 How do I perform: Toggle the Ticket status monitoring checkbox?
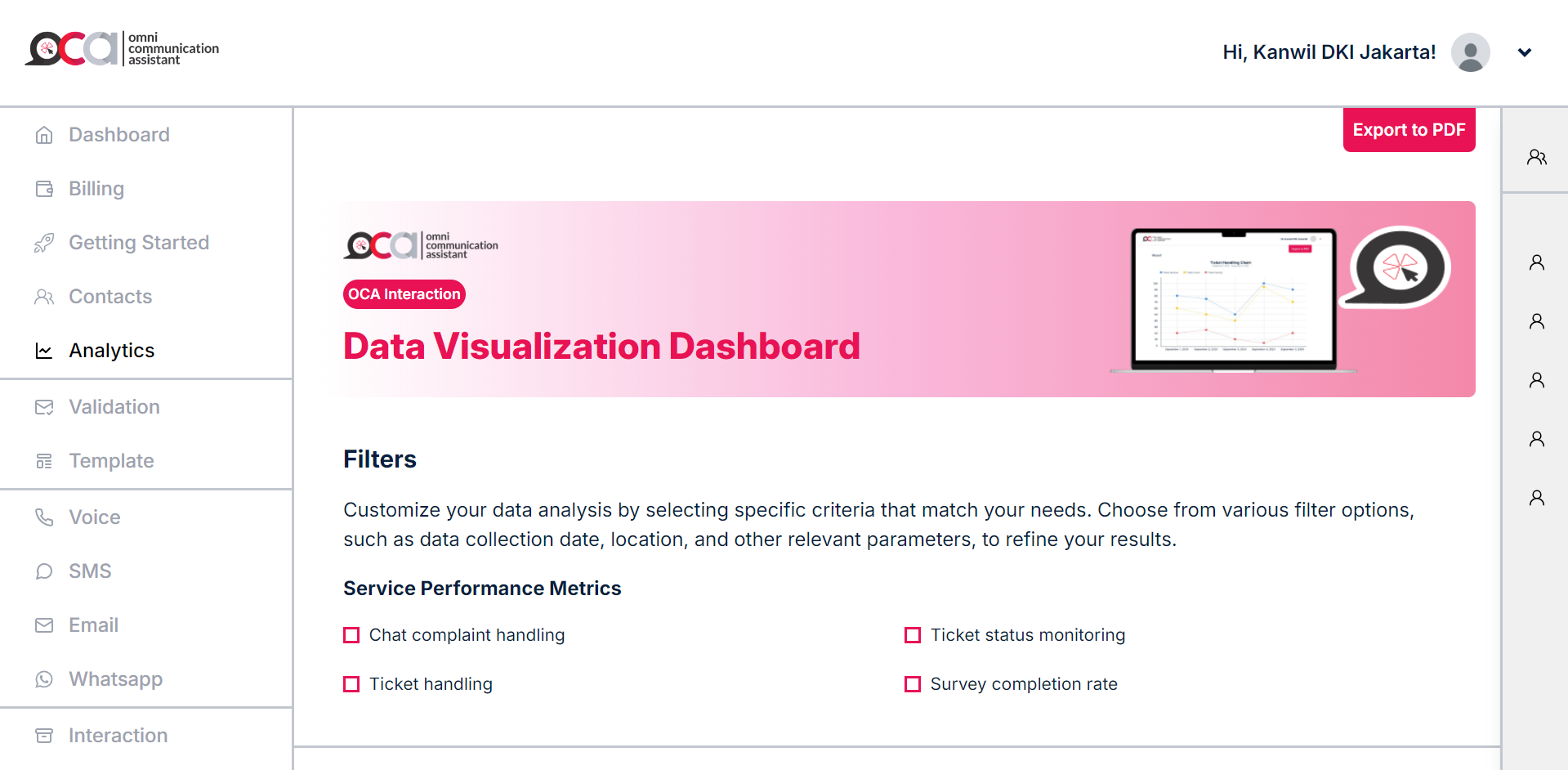tap(913, 635)
